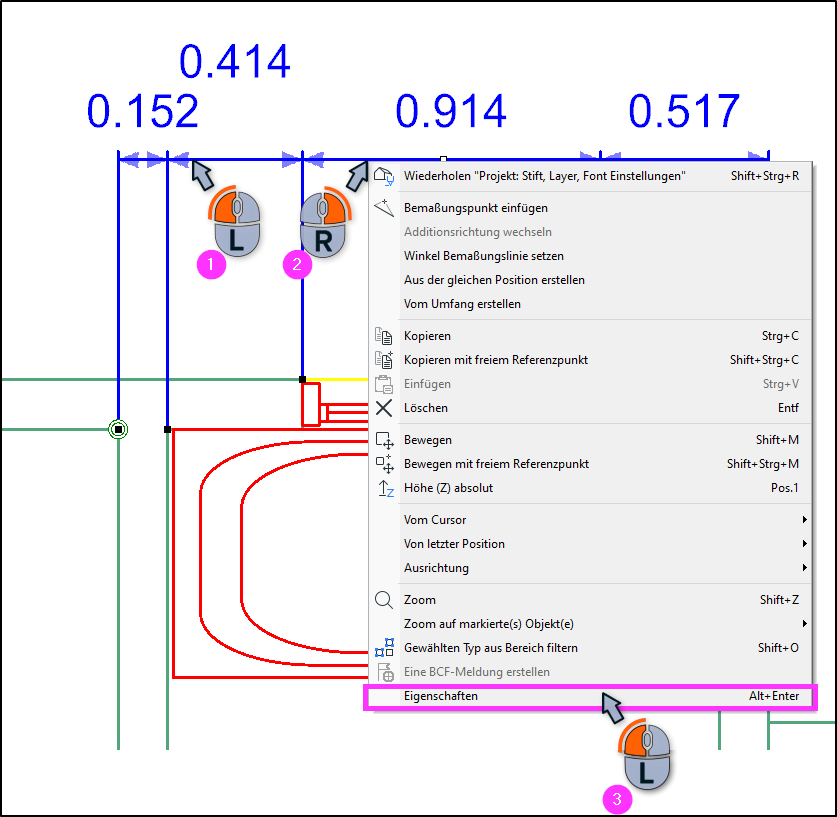Expand Ausrichtung submenu arrow

tap(804, 568)
